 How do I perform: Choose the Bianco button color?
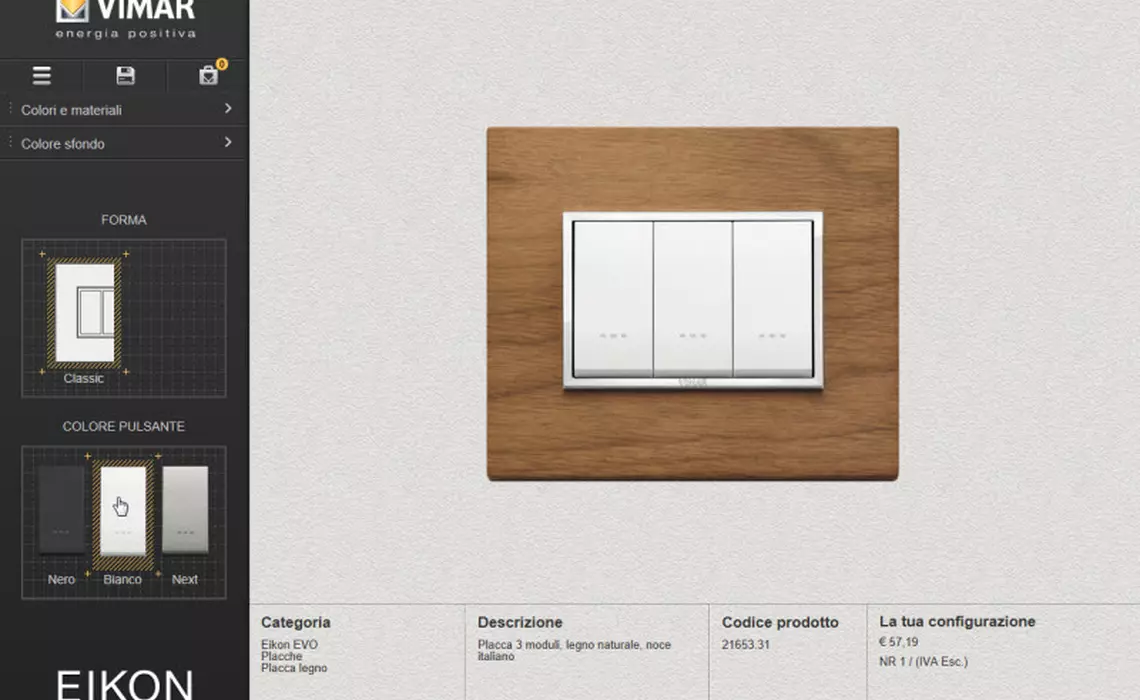pos(123,512)
